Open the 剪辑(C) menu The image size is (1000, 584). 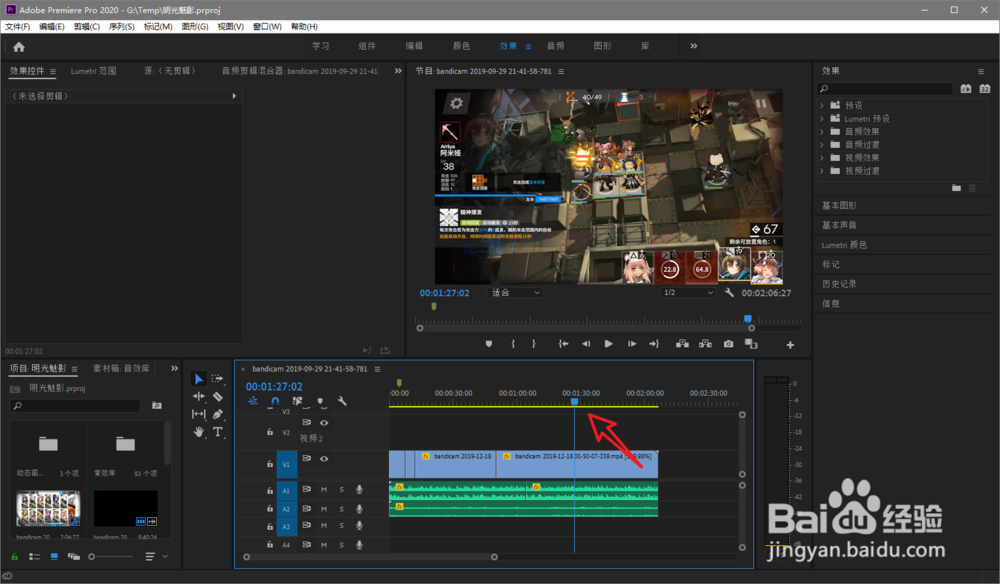(88, 26)
